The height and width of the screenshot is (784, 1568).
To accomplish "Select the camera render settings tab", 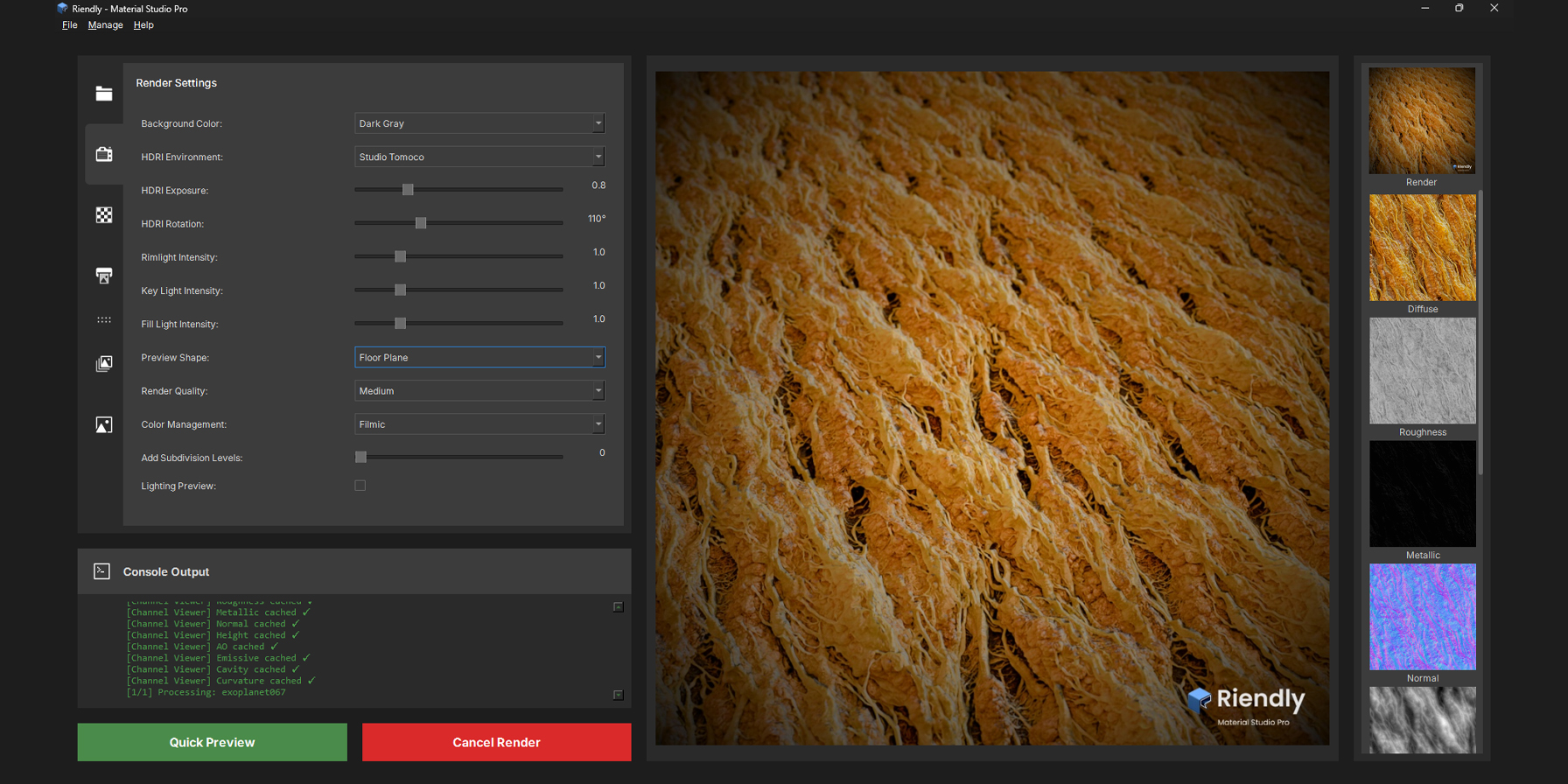I will coord(104,154).
